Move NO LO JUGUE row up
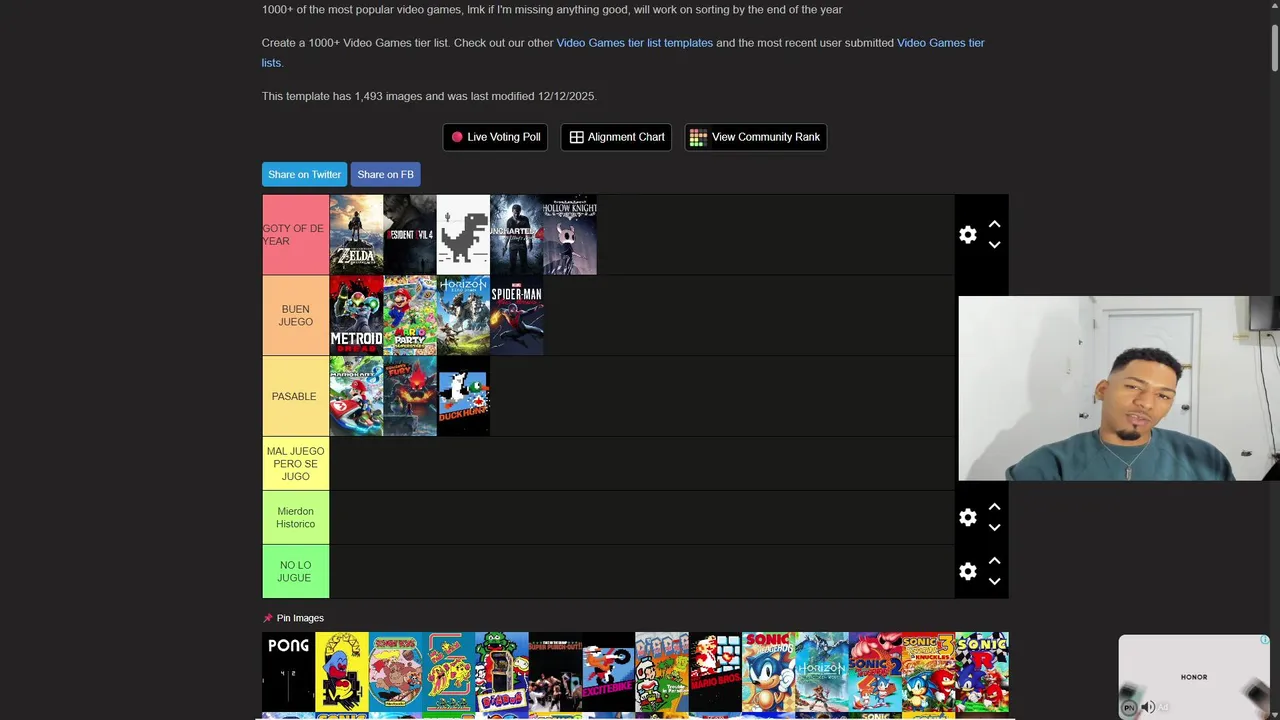Screen dimensions: 1280x720 (994, 561)
